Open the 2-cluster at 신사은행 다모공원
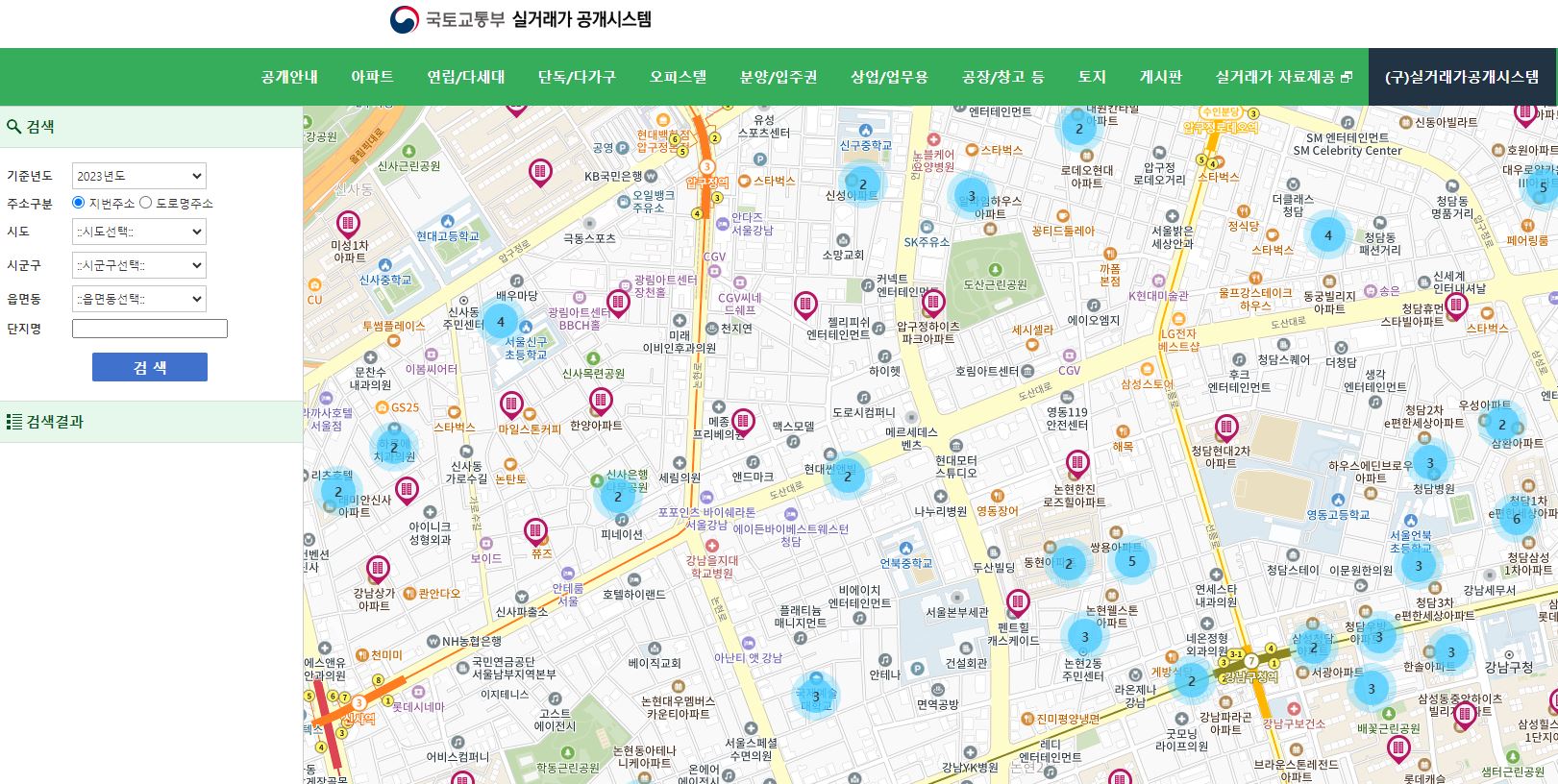 [x=618, y=496]
